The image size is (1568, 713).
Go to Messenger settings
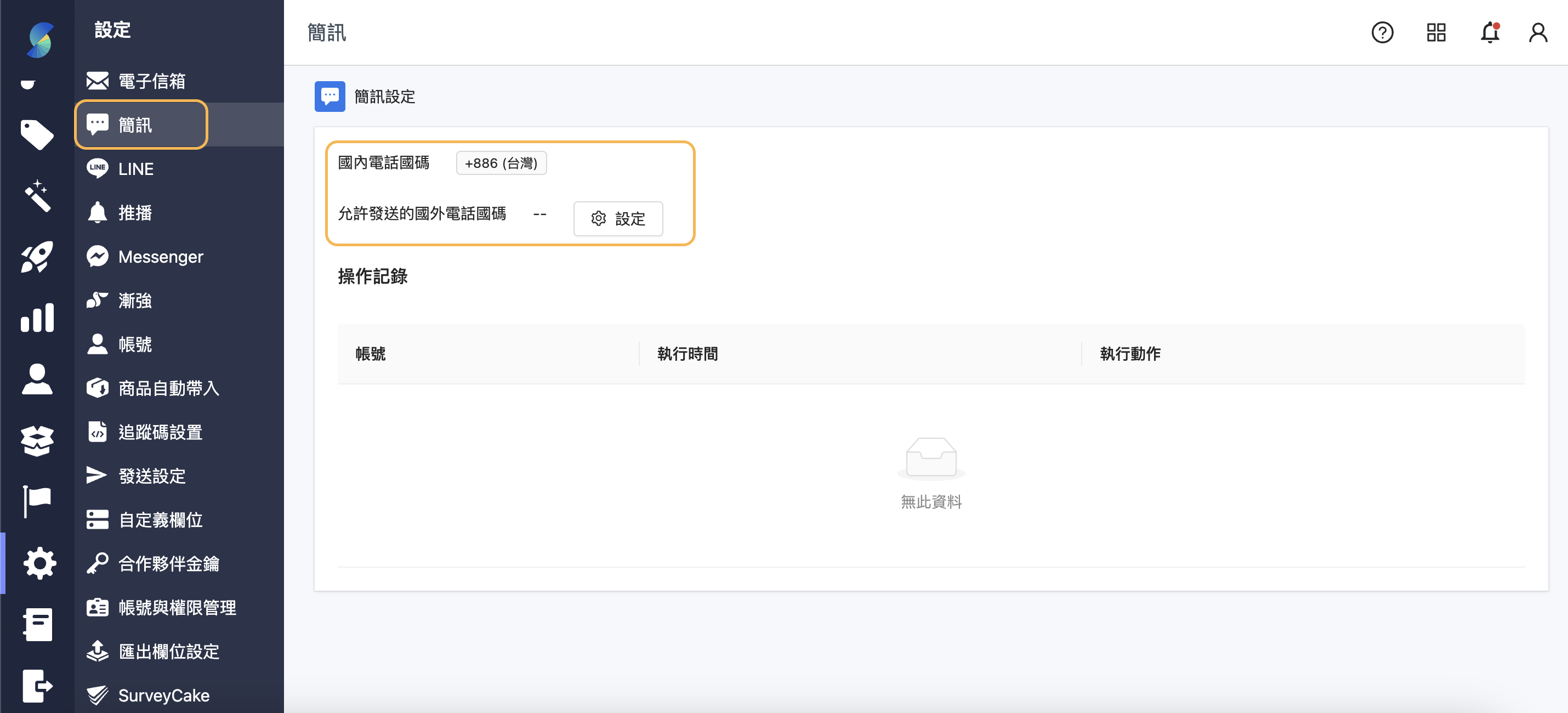160,256
